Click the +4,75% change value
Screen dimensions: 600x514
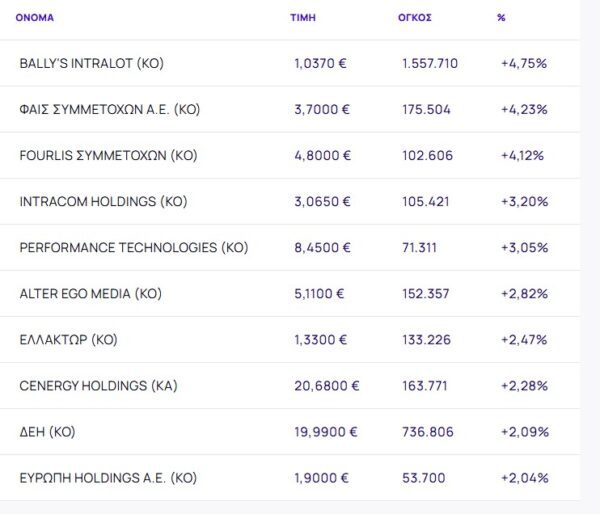pos(524,63)
